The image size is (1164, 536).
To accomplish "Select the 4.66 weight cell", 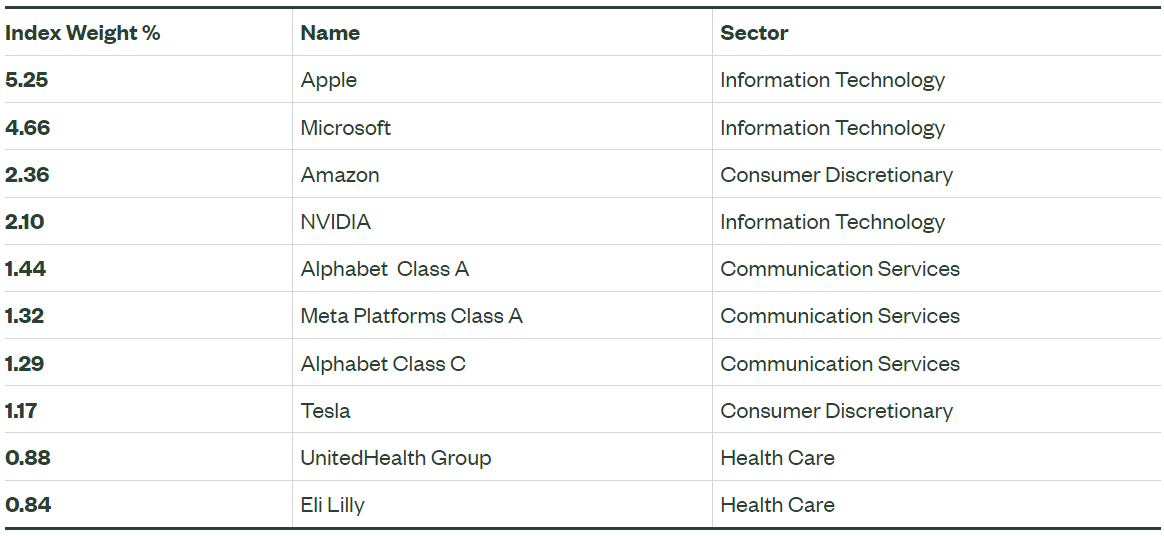I will pyautogui.click(x=28, y=128).
